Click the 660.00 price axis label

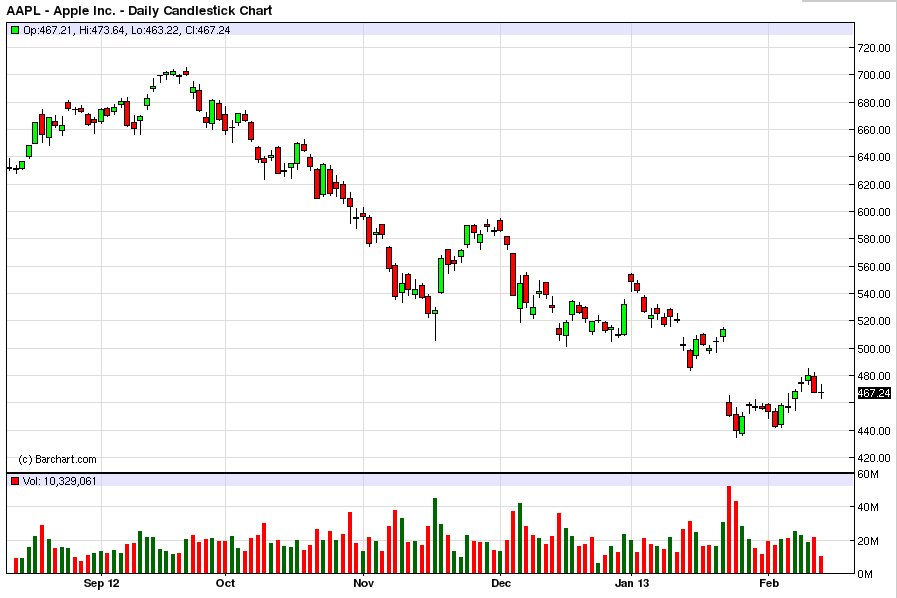click(874, 130)
